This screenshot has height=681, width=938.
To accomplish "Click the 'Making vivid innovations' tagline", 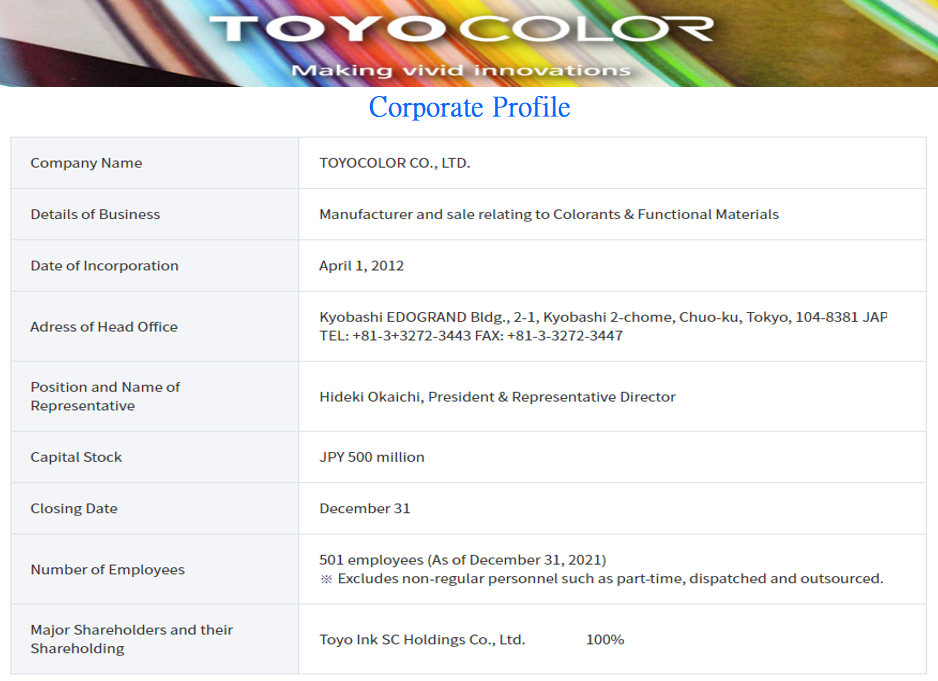I will [x=461, y=71].
